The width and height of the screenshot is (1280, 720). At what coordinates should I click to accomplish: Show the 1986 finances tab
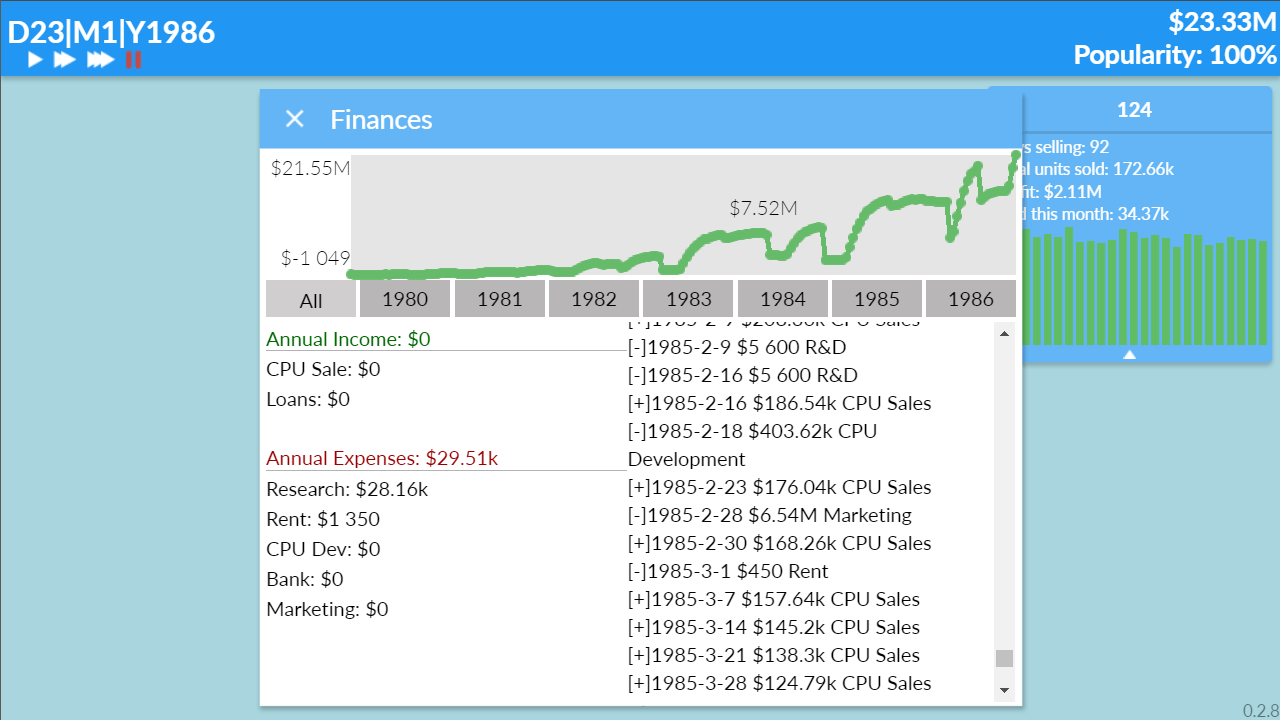point(971,299)
